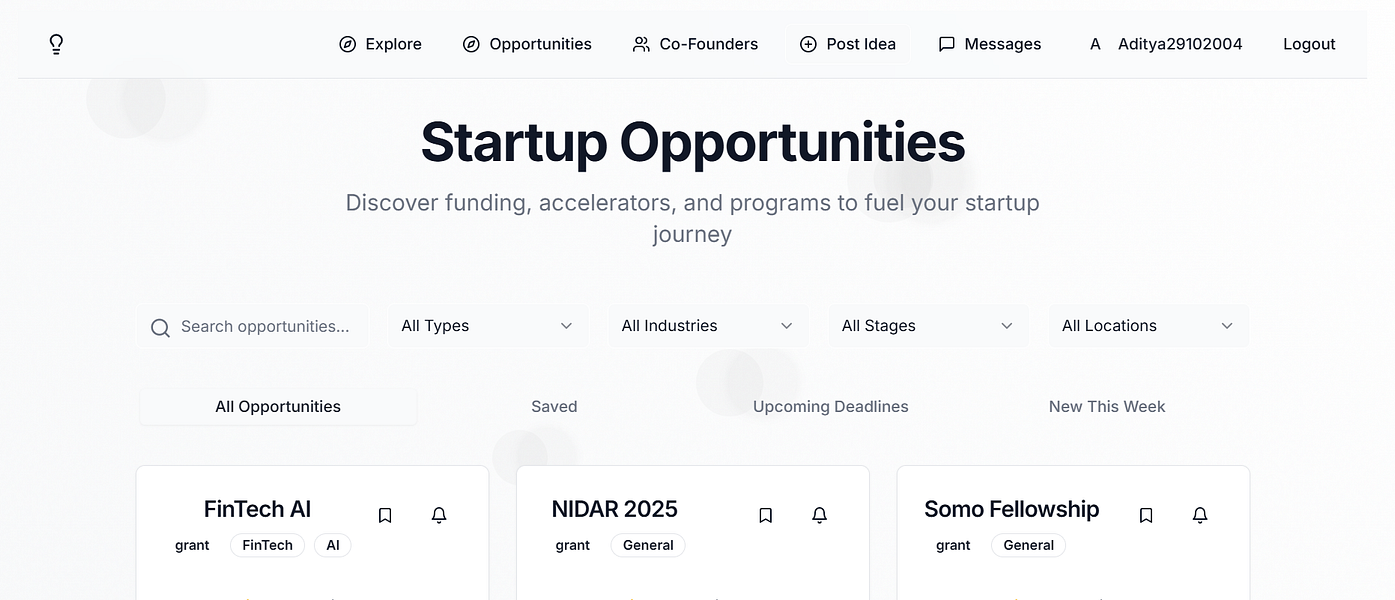Expand the All Industries filter
The width and height of the screenshot is (1395, 600).
(x=707, y=326)
